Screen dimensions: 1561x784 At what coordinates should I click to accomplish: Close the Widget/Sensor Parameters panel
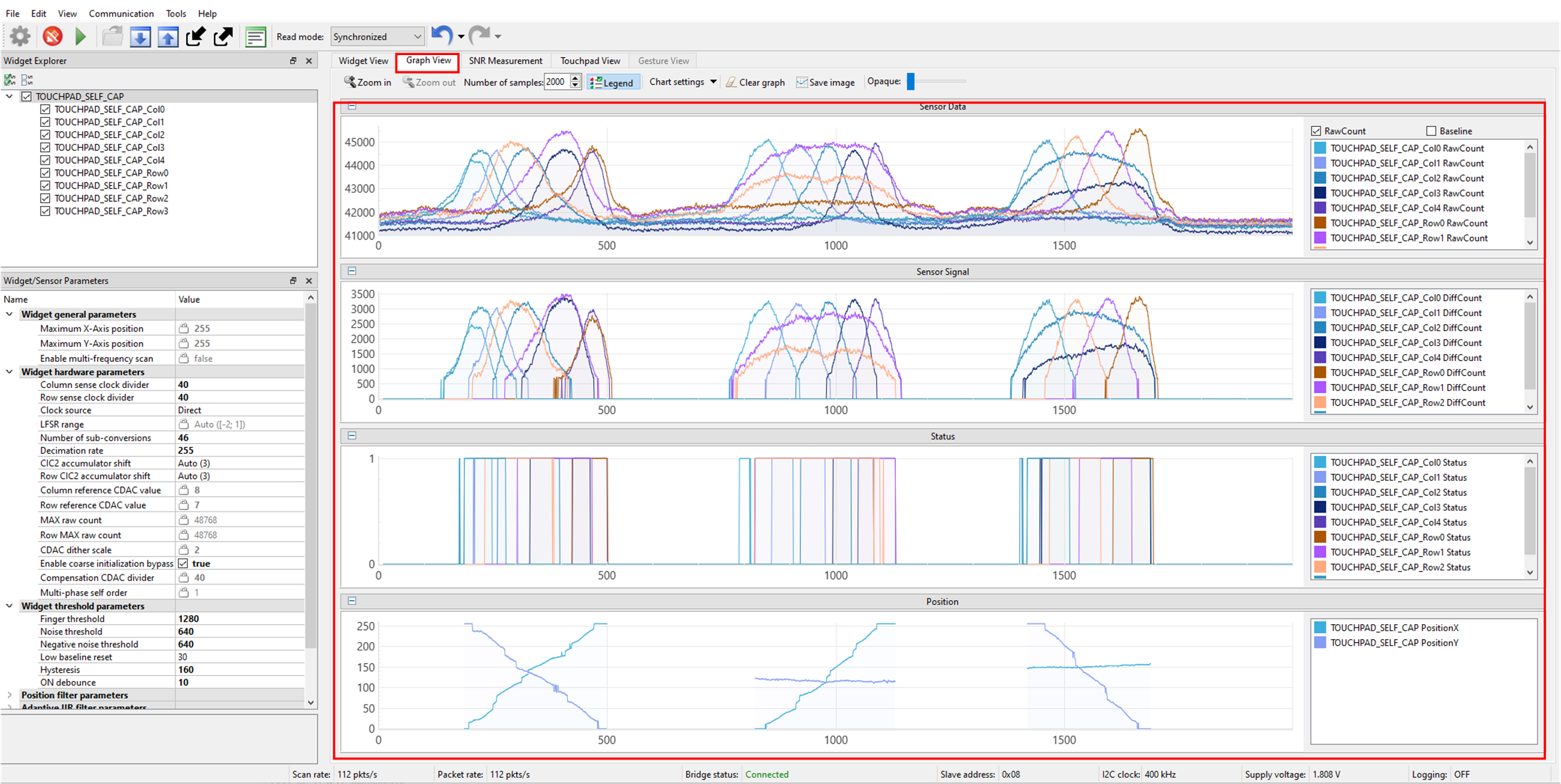[x=309, y=280]
